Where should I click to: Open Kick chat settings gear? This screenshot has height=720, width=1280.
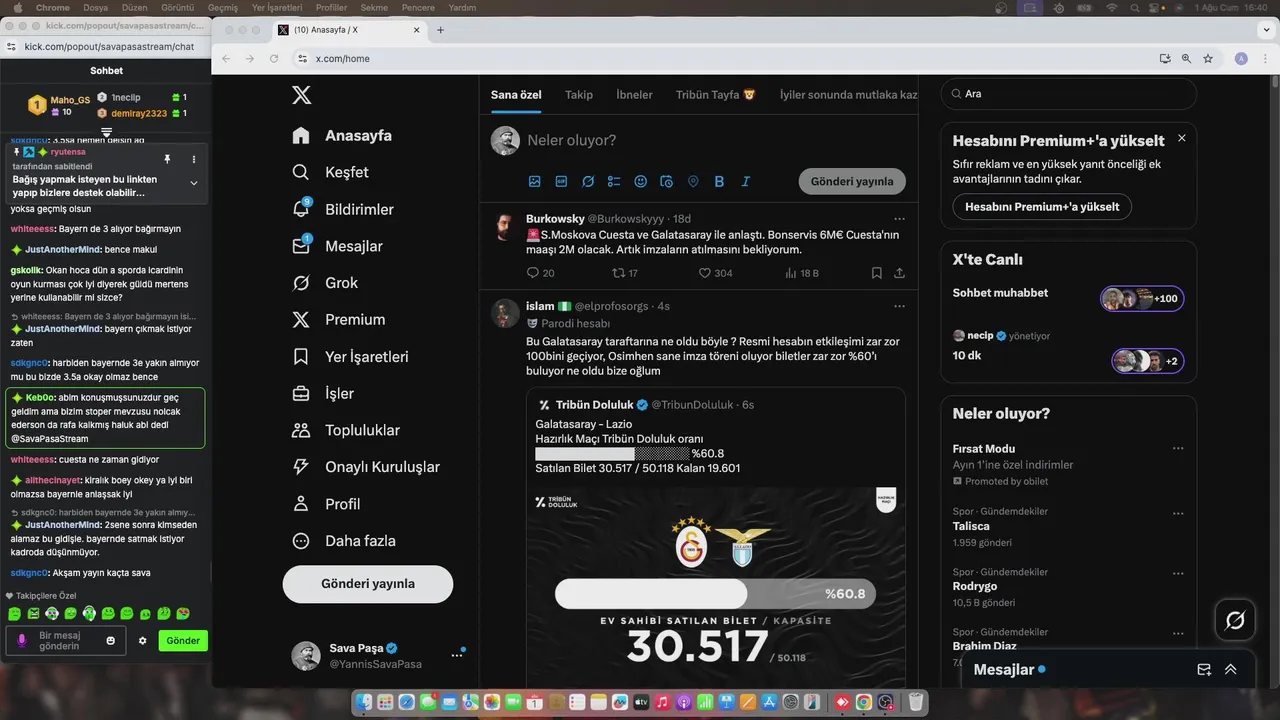[x=142, y=641]
